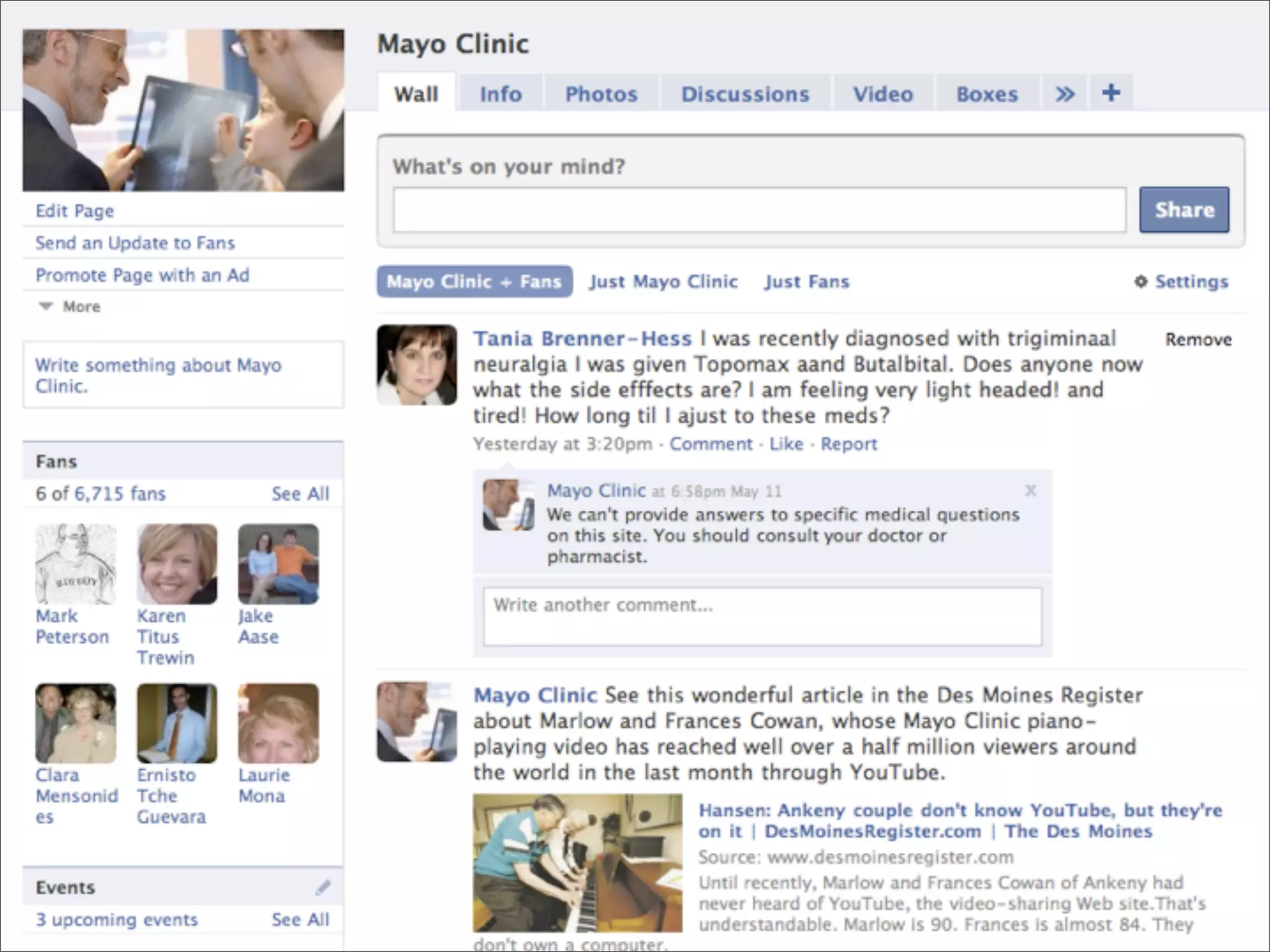Viewport: 1270px width, 952px height.
Task: Select Mayo Clinic + Fans filter
Action: pos(474,281)
